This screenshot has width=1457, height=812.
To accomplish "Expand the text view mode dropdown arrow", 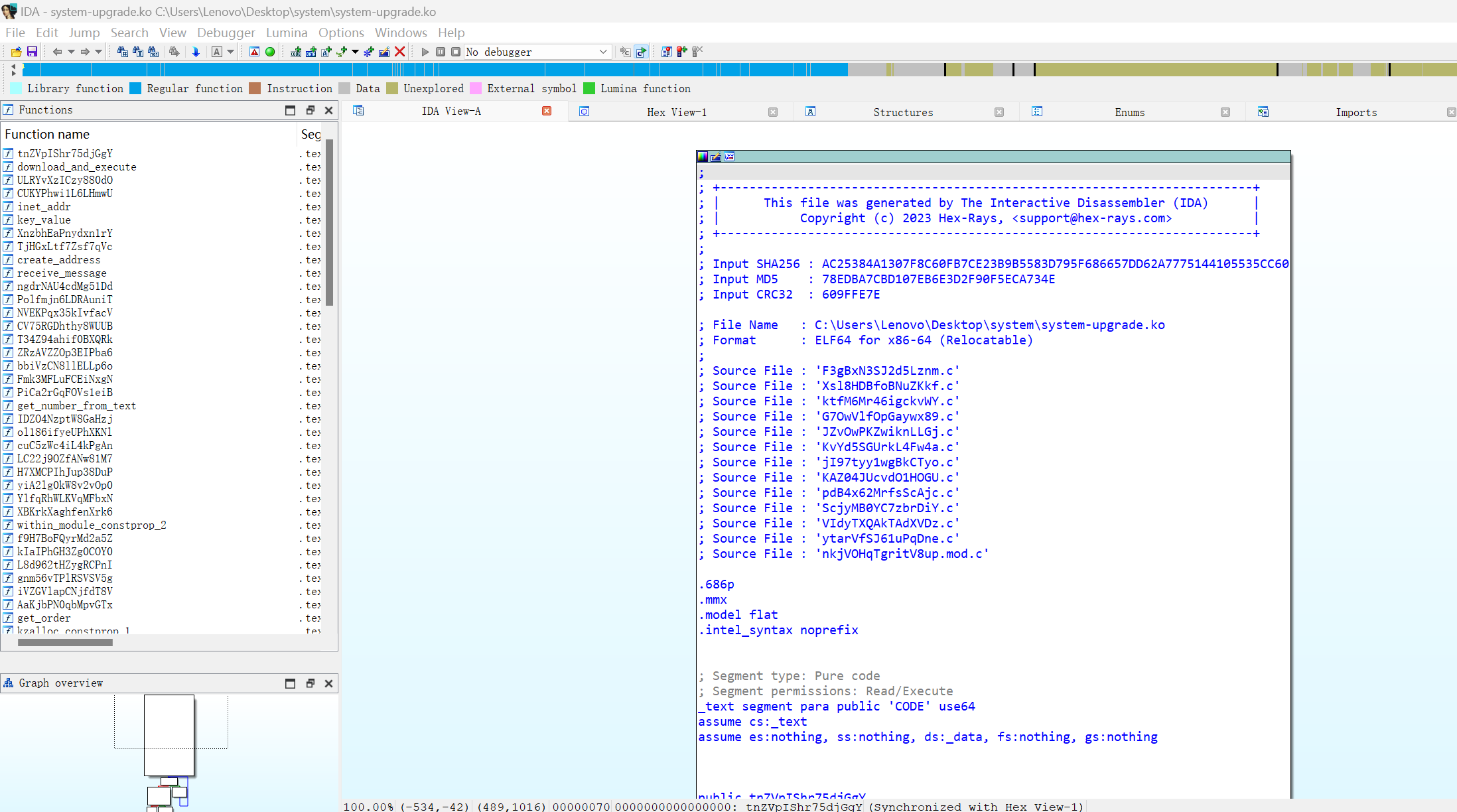I will [231, 52].
